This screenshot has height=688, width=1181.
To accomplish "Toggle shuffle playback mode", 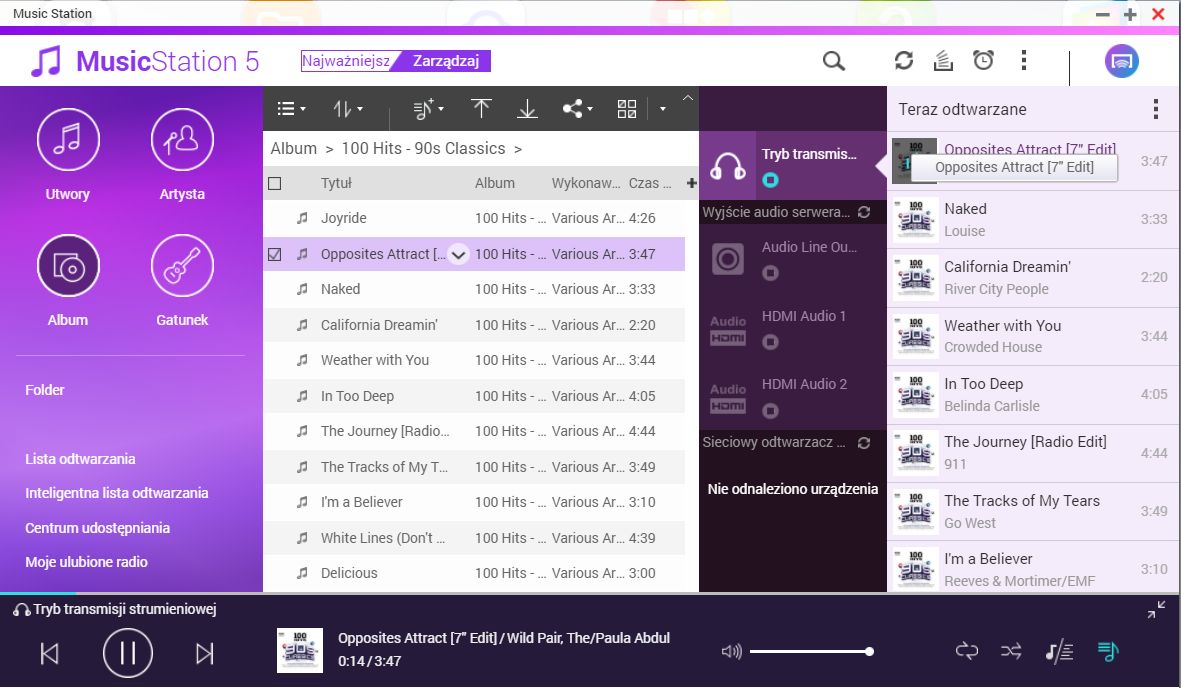I will tap(1011, 651).
